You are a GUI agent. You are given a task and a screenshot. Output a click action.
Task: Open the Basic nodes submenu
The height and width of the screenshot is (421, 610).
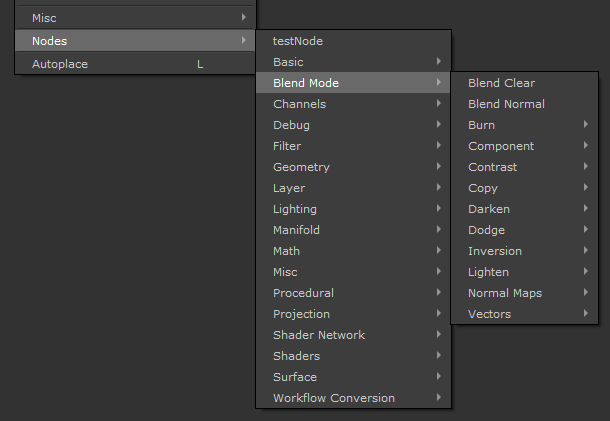288,62
